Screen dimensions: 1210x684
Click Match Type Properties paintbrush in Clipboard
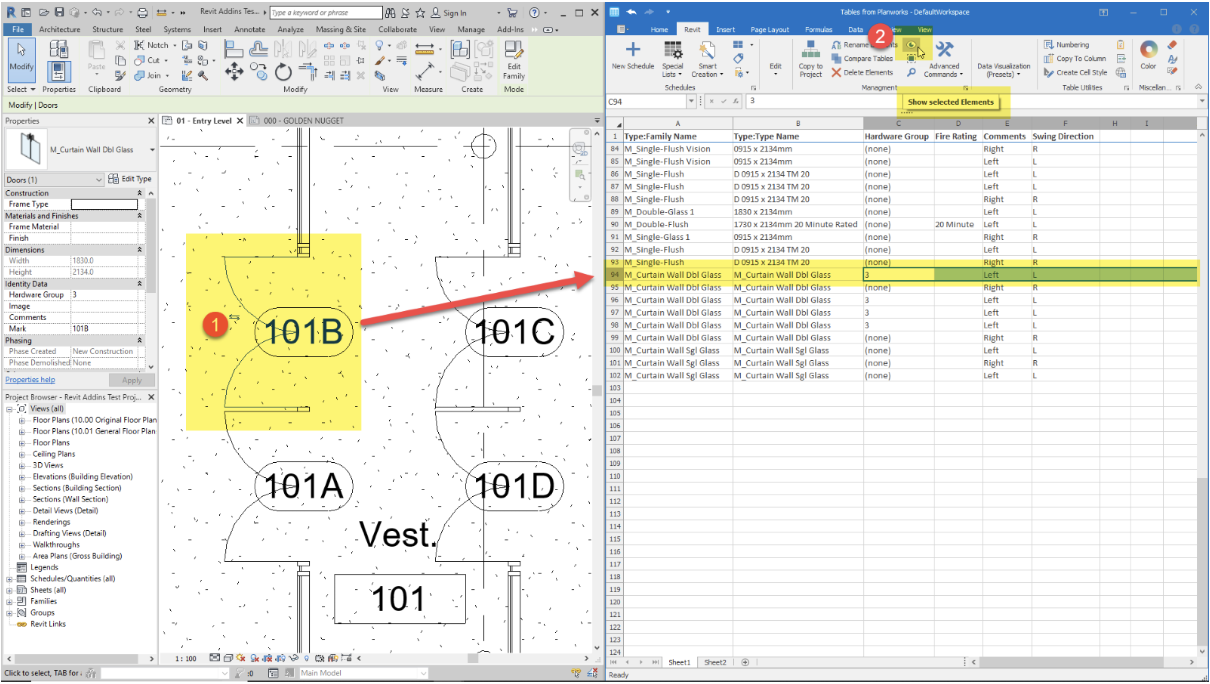tap(119, 75)
